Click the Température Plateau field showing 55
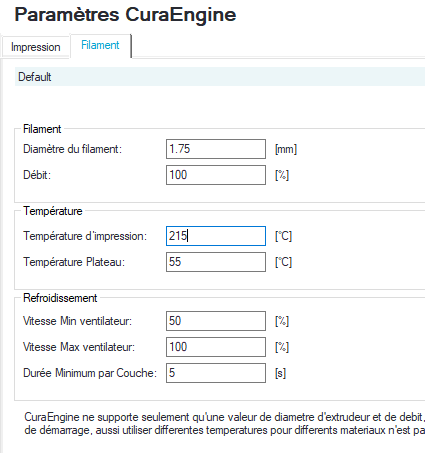Viewport: 425px width, 453px height. click(x=216, y=262)
